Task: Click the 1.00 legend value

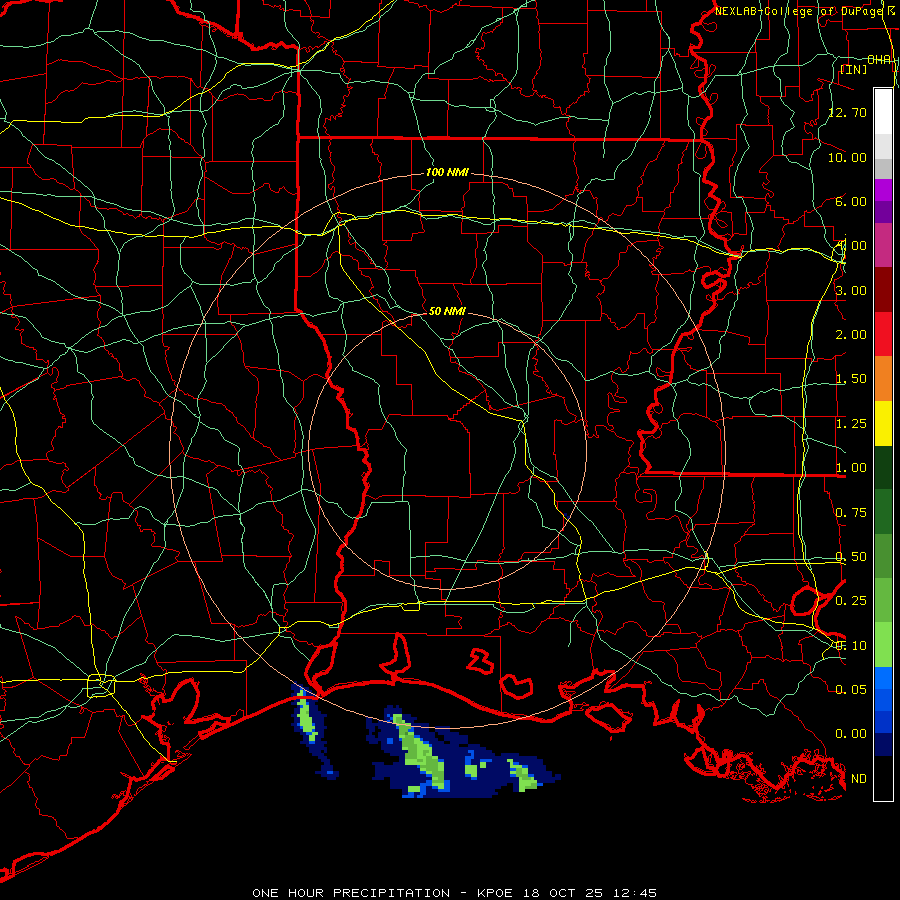Action: click(x=851, y=468)
